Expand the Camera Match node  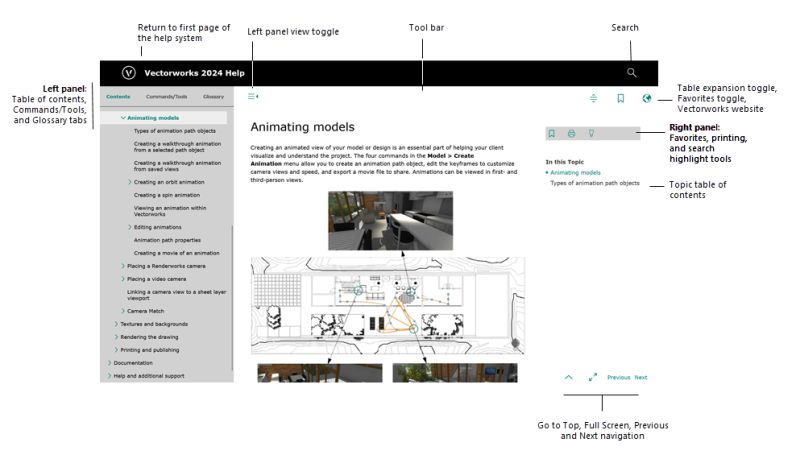(123, 311)
